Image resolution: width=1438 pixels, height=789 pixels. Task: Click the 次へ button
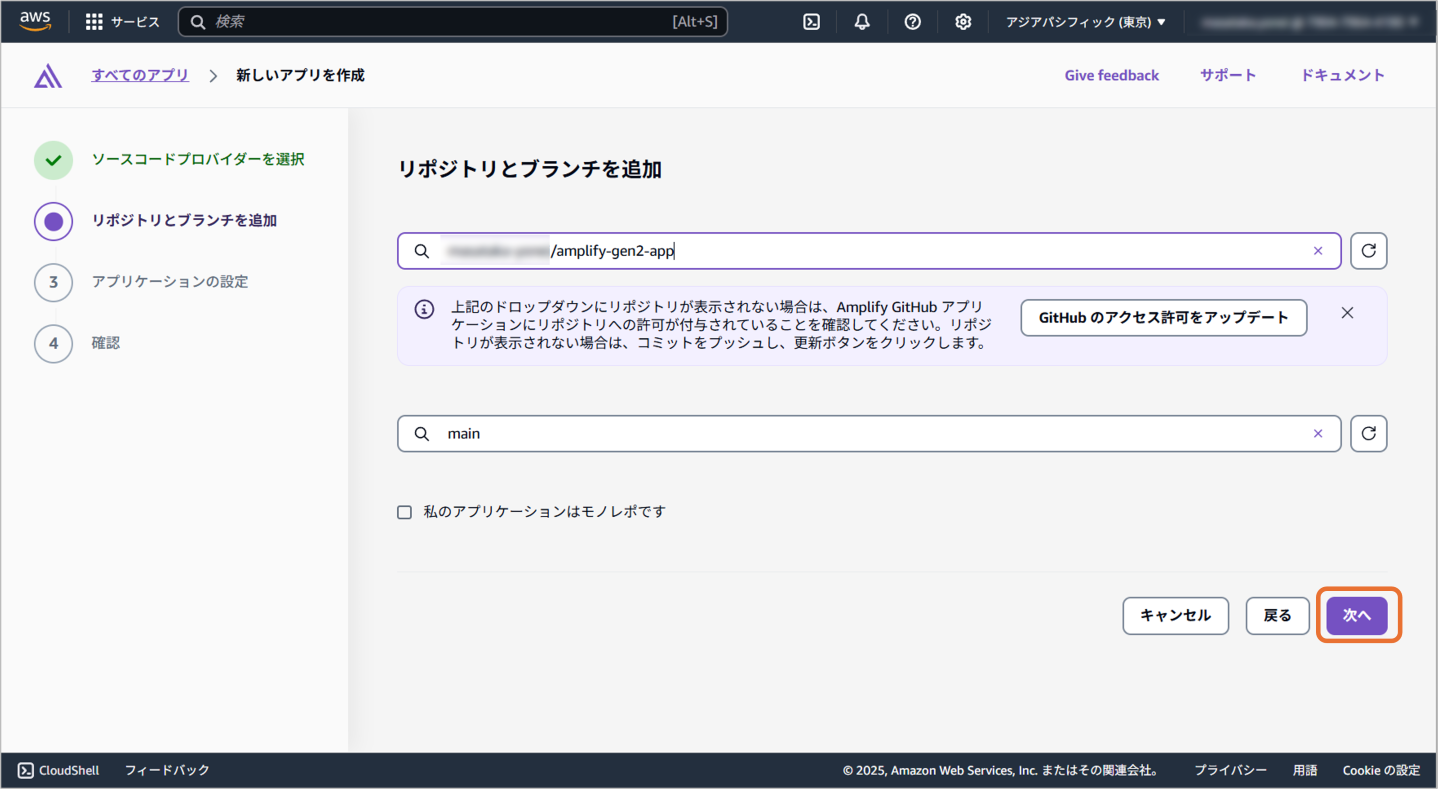(x=1357, y=616)
